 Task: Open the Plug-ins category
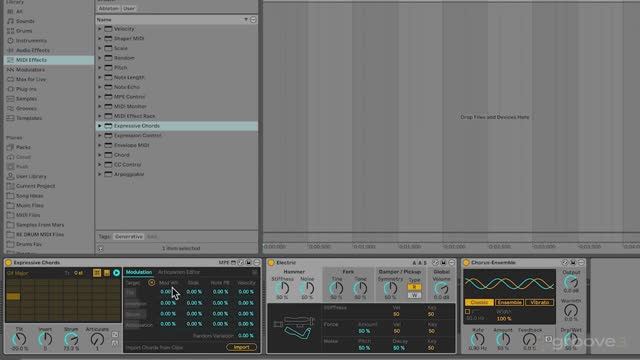tap(26, 89)
